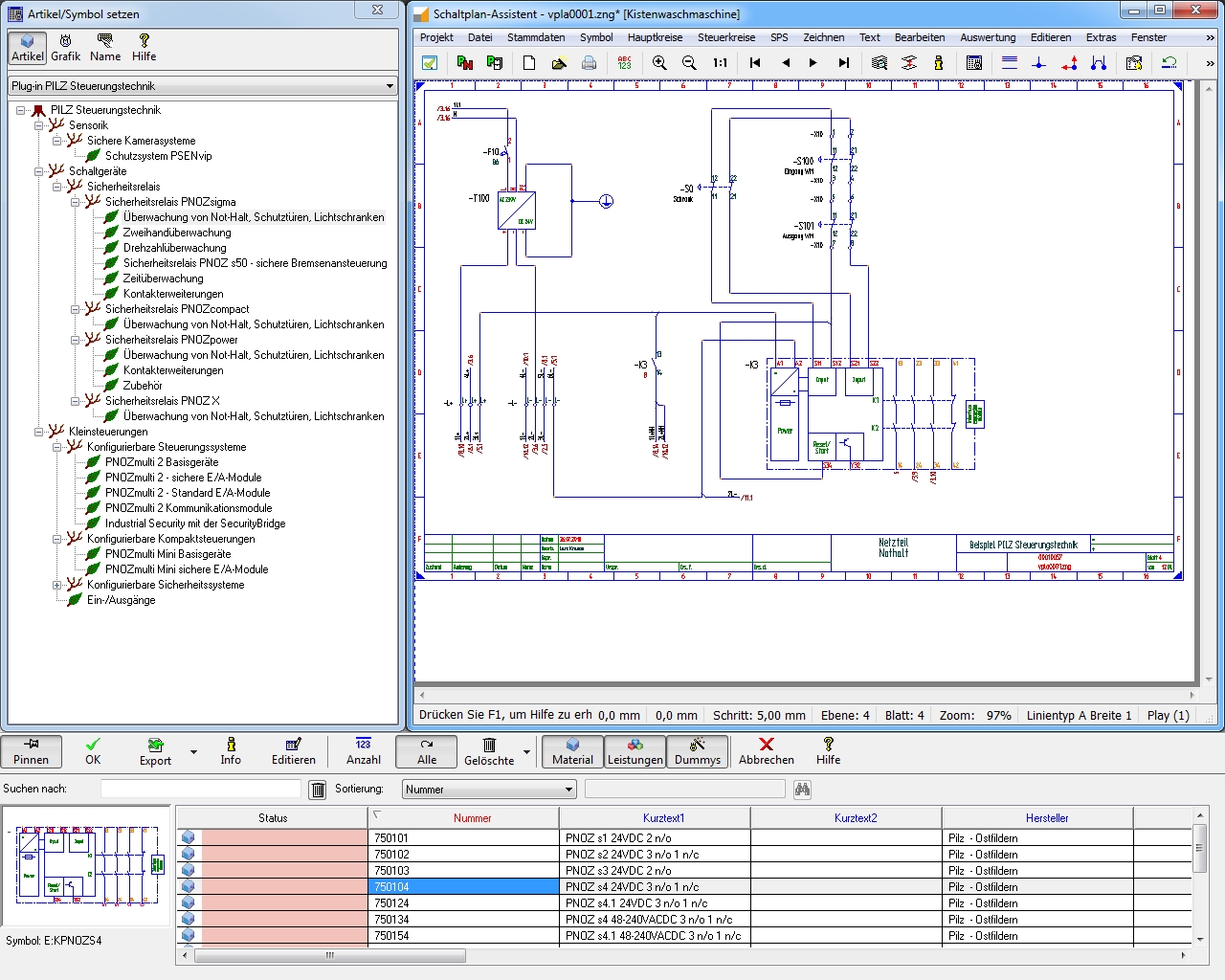1225x980 pixels.
Task: Jump to last page arrow icon
Action: click(x=843, y=63)
